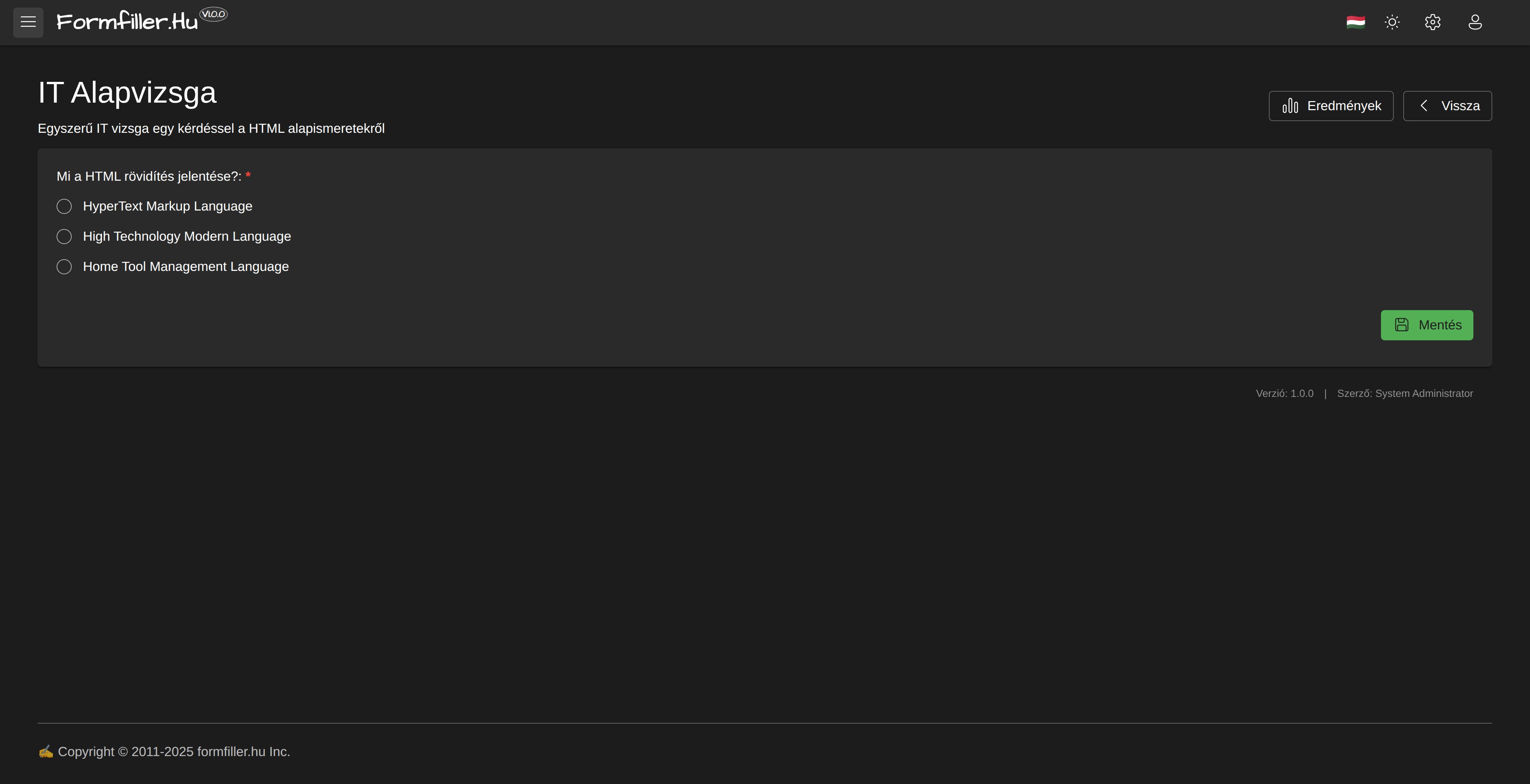Select the High Technology Modern Language option
1530x784 pixels.
click(x=64, y=237)
